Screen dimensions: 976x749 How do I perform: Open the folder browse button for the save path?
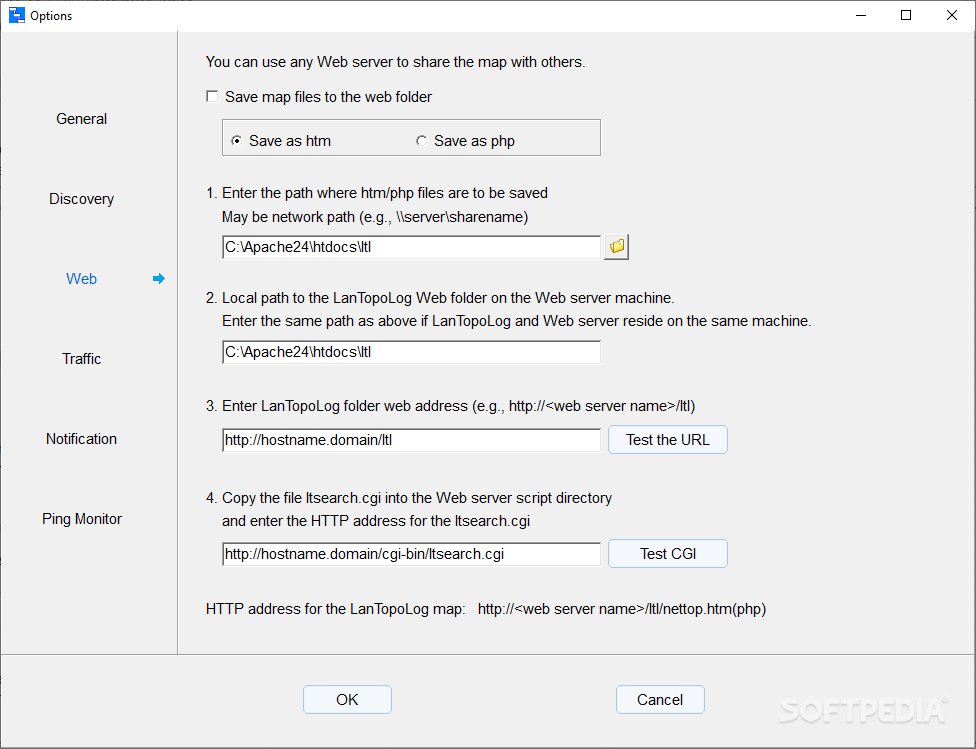pyautogui.click(x=616, y=247)
